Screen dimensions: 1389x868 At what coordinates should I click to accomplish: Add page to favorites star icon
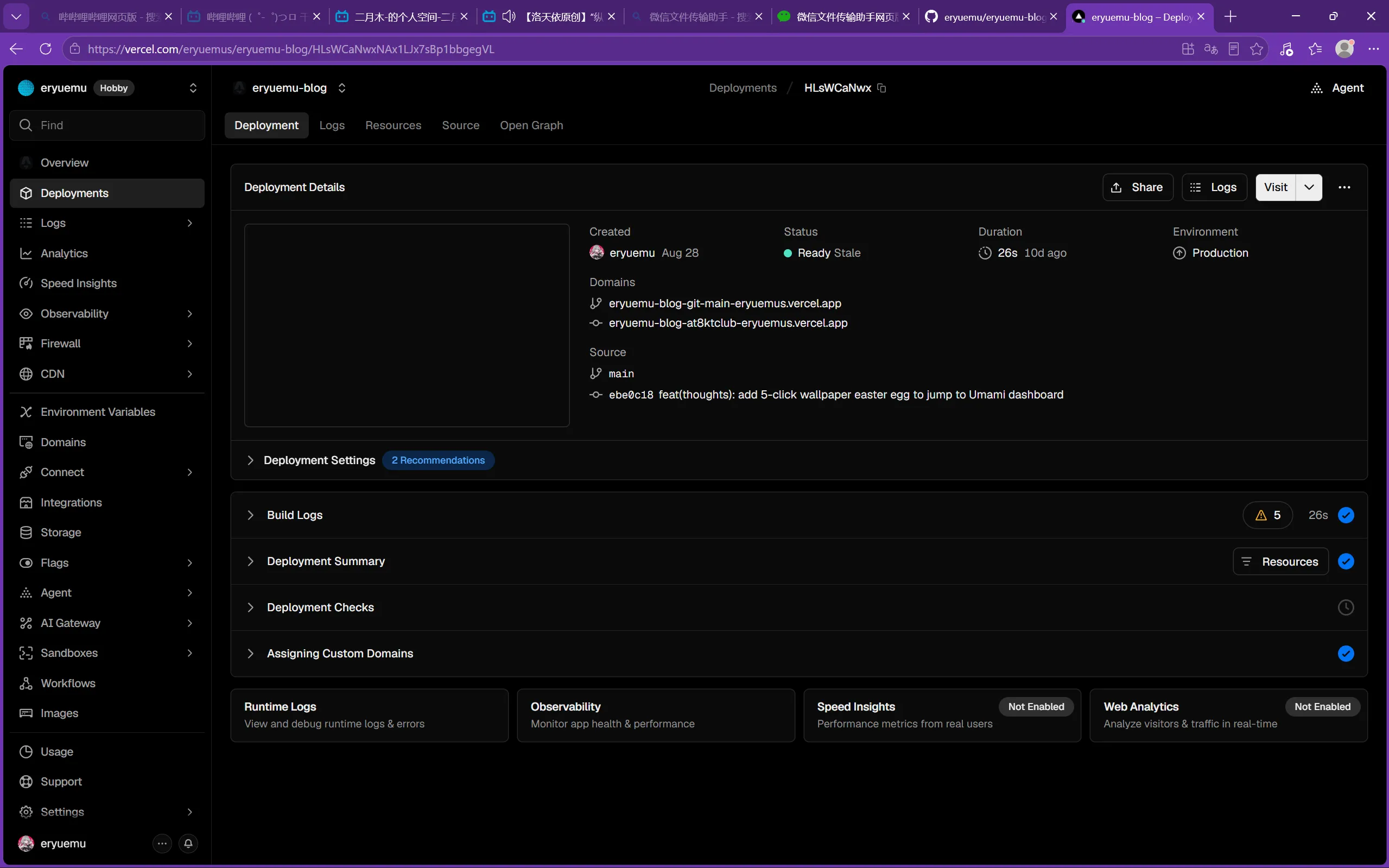coord(1257,49)
